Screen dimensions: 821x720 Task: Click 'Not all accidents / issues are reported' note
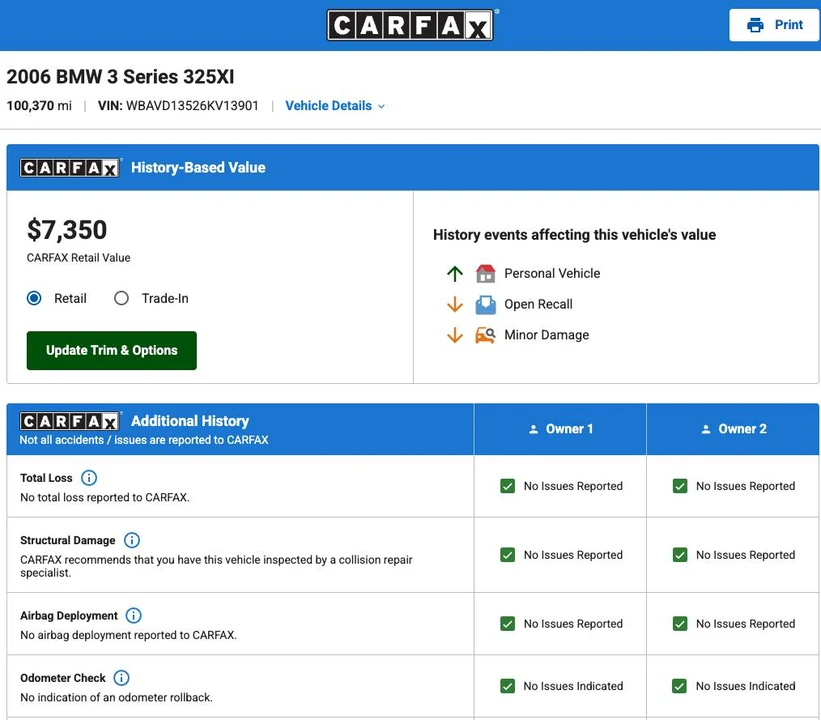coord(144,440)
